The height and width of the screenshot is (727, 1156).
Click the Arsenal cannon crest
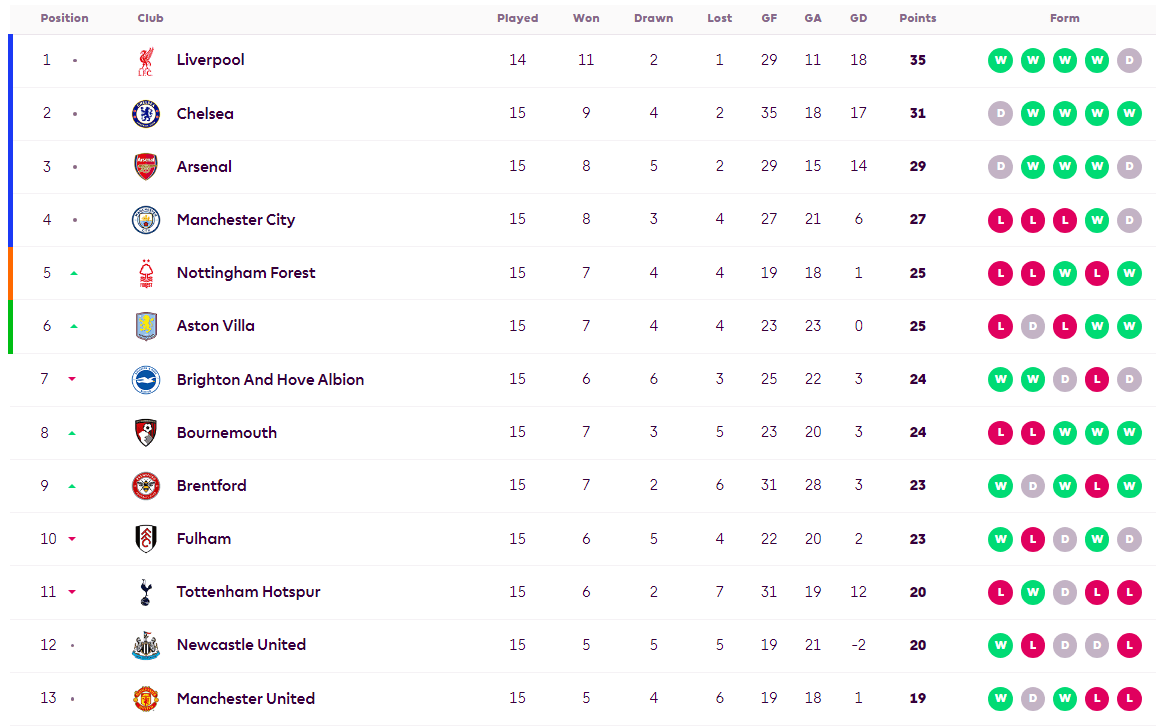pyautogui.click(x=146, y=167)
